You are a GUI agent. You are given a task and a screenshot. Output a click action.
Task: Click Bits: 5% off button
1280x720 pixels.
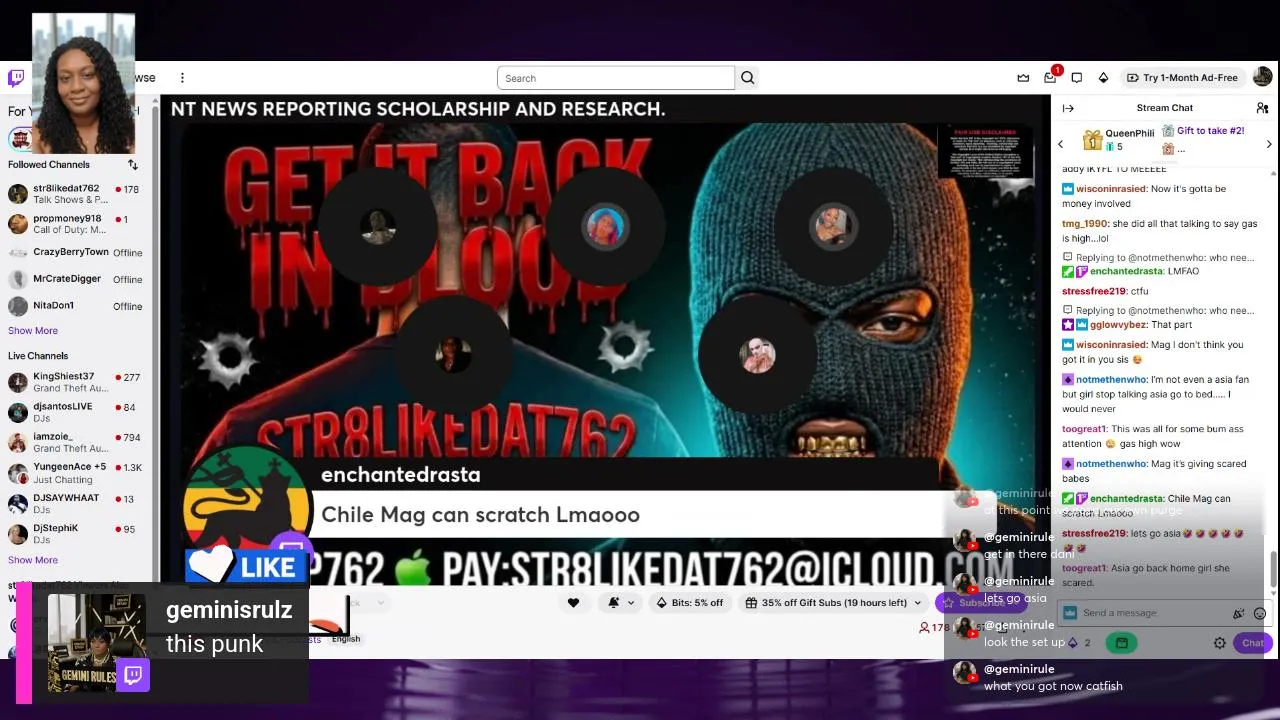point(690,602)
